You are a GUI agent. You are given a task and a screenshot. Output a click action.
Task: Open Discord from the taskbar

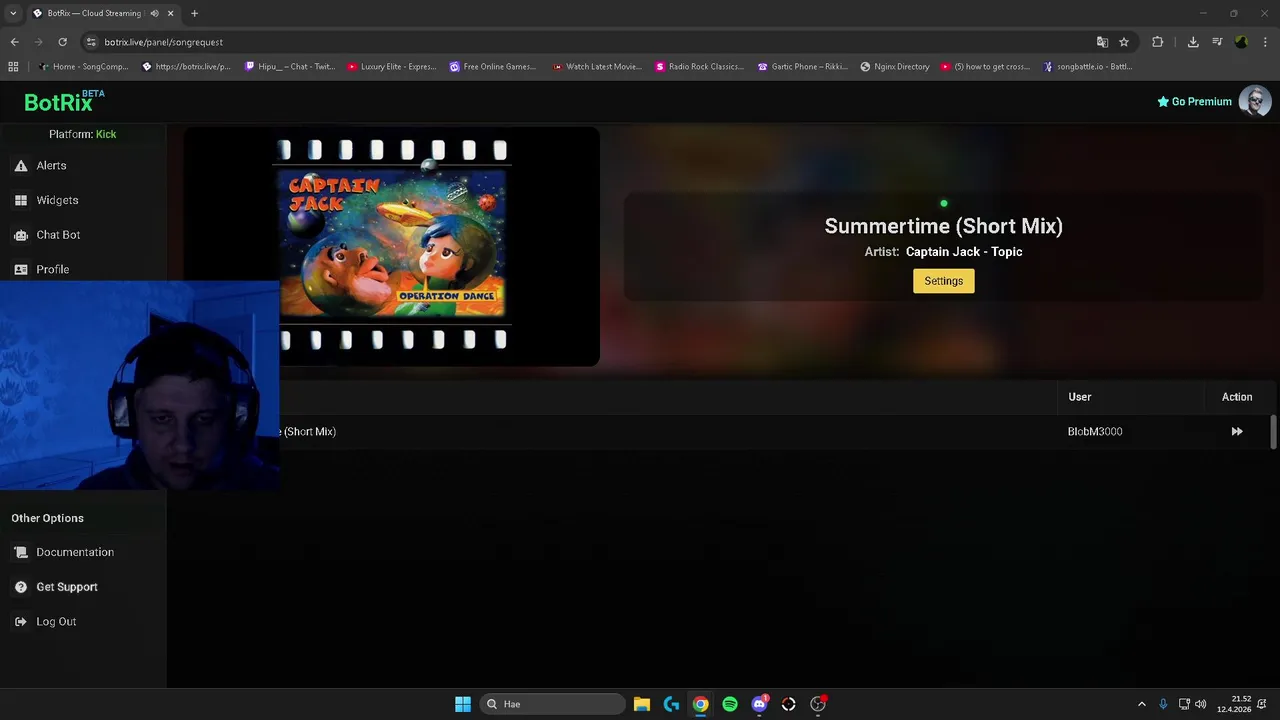760,704
